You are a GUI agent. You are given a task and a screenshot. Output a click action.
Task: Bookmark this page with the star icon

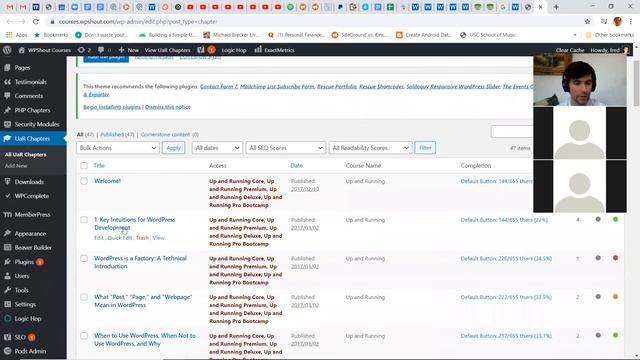coord(587,22)
